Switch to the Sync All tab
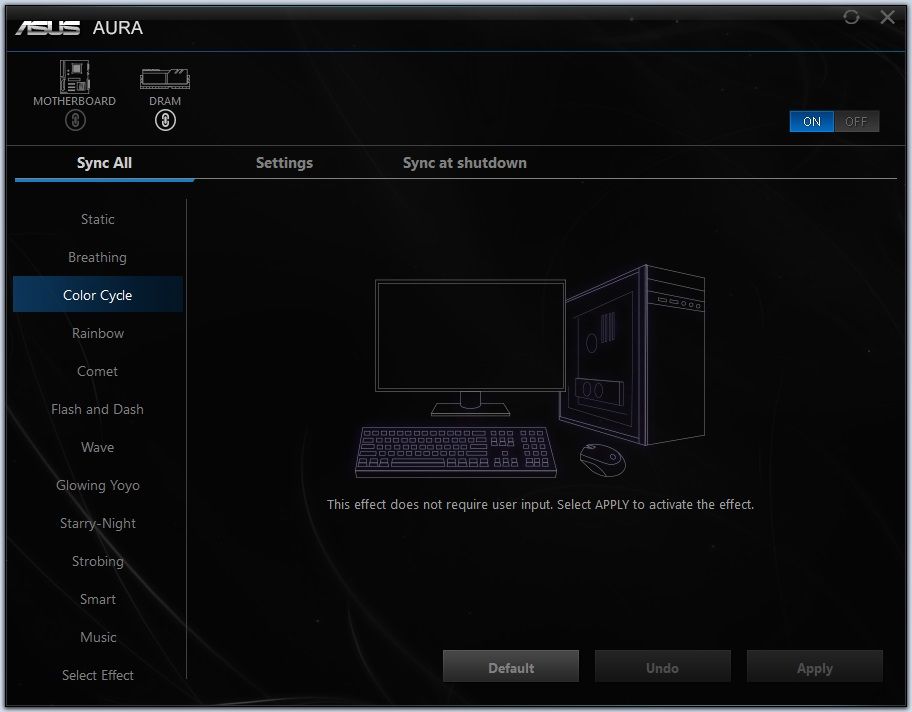912x712 pixels. [x=104, y=163]
